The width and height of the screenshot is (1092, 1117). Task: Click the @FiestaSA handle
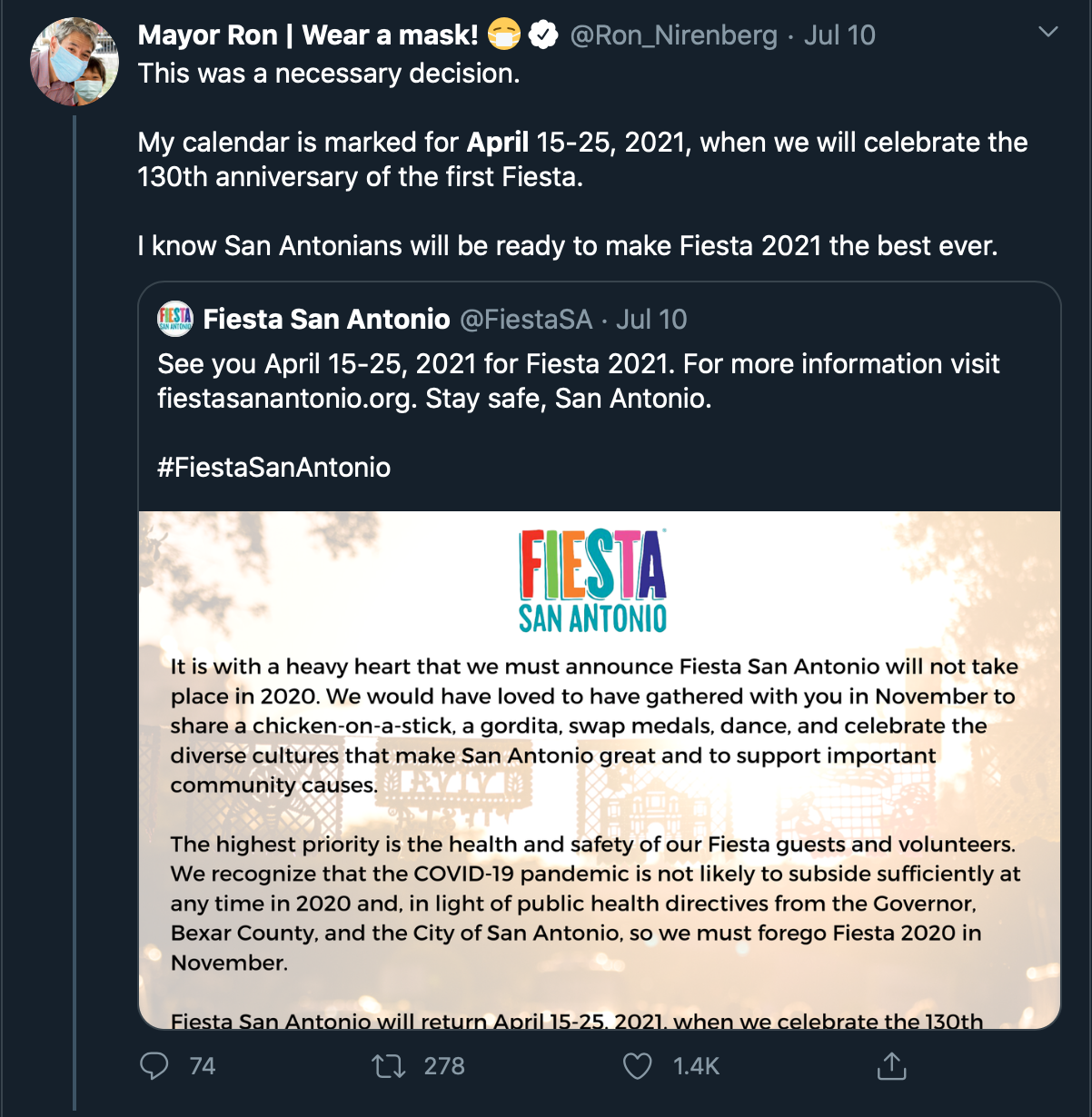coord(526,319)
